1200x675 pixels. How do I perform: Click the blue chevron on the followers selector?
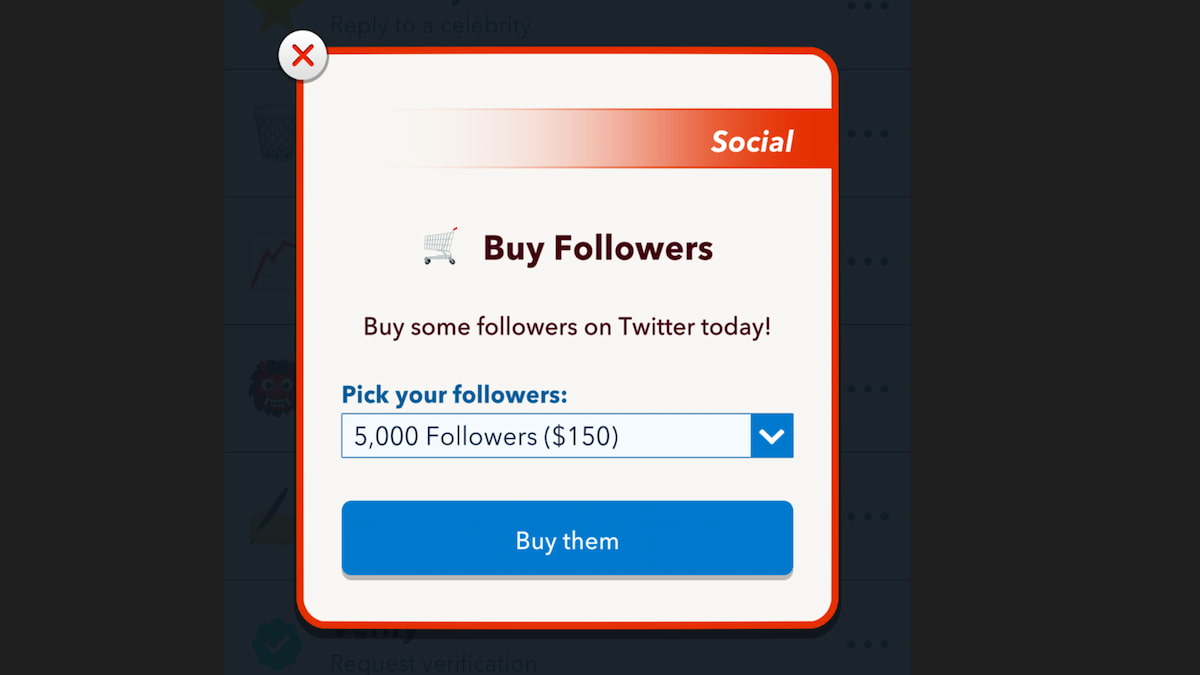tap(771, 435)
